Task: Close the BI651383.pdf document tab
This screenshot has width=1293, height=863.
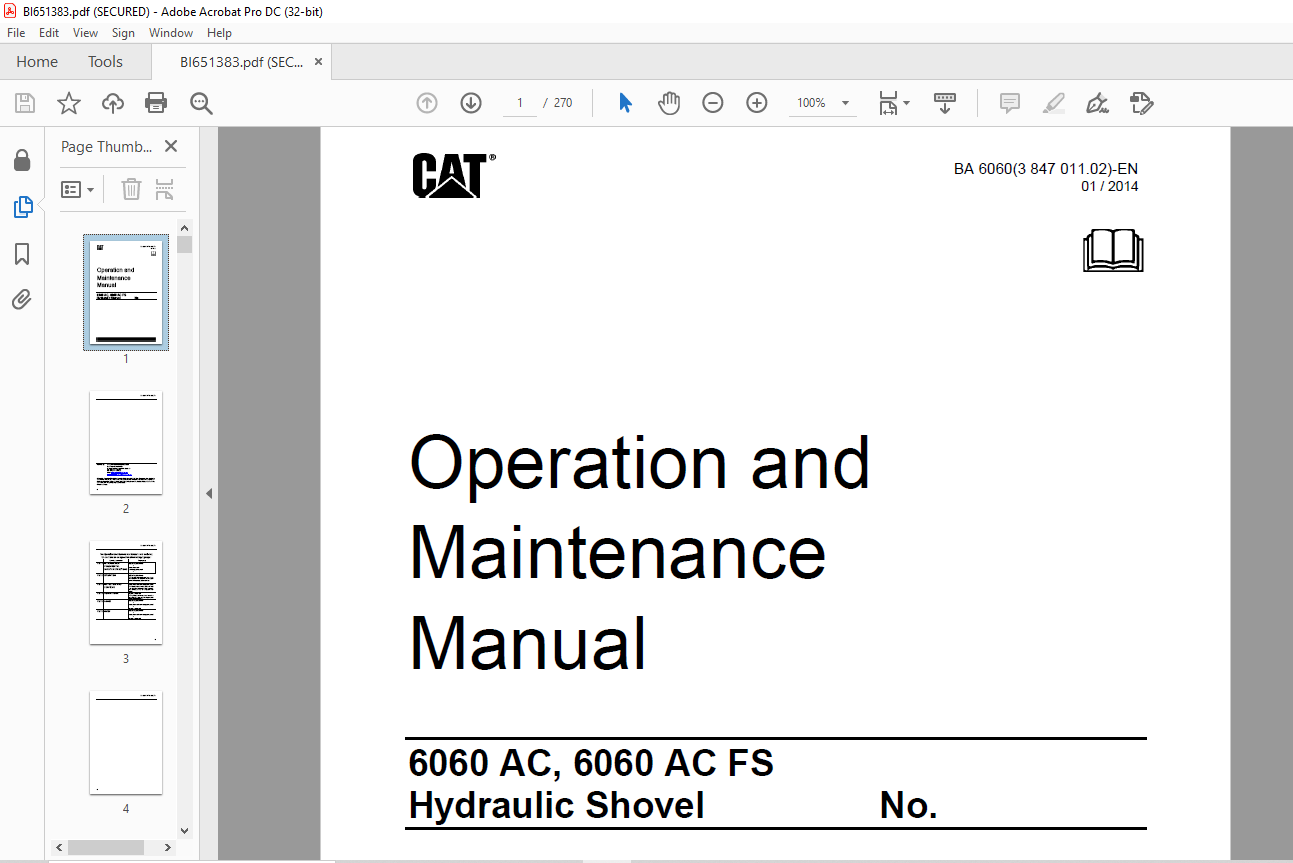Action: [319, 62]
